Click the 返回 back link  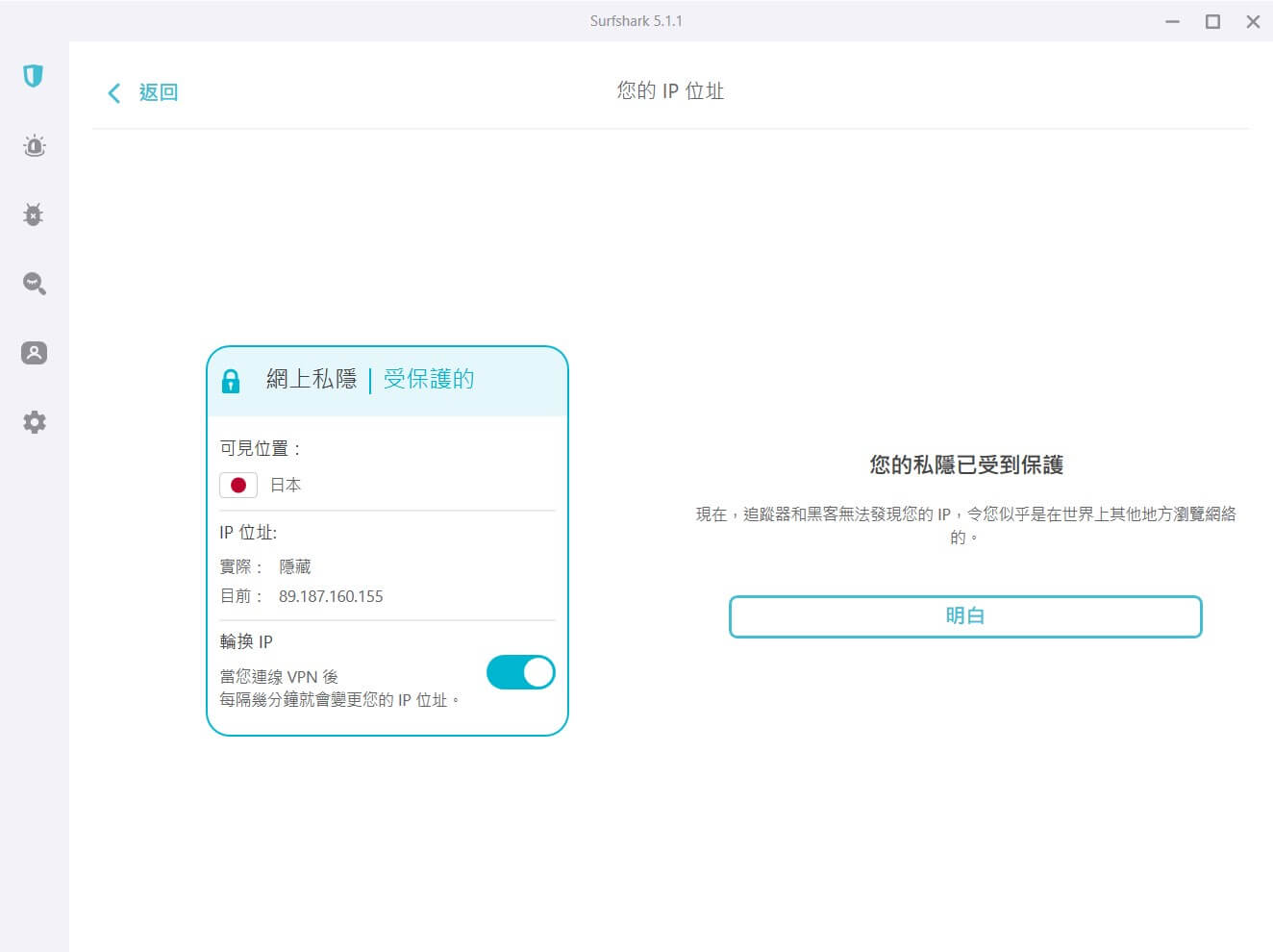pyautogui.click(x=158, y=92)
